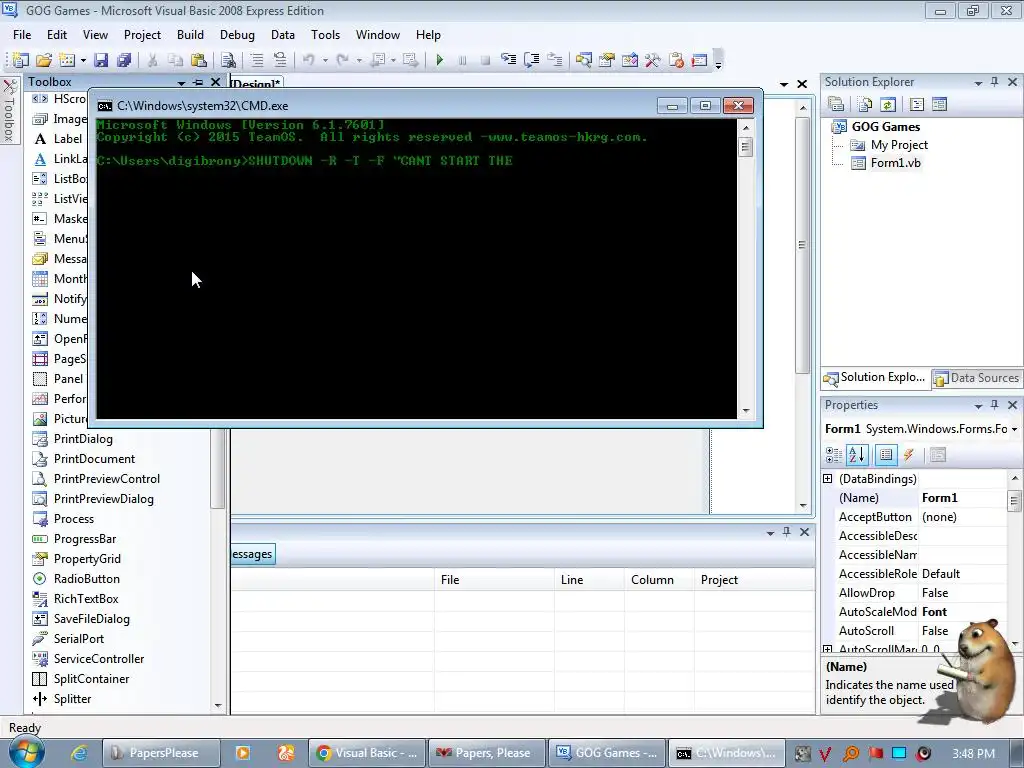Open the Debug menu
This screenshot has height=768, width=1024.
pyautogui.click(x=237, y=35)
